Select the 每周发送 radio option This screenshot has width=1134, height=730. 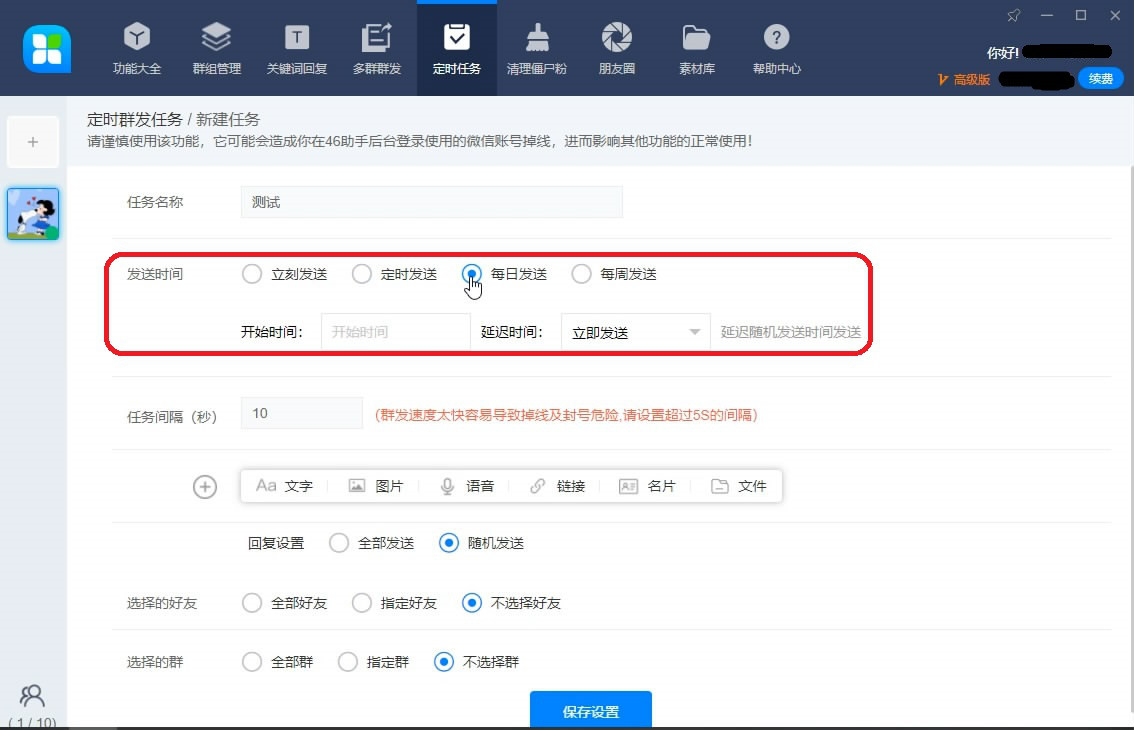point(581,274)
